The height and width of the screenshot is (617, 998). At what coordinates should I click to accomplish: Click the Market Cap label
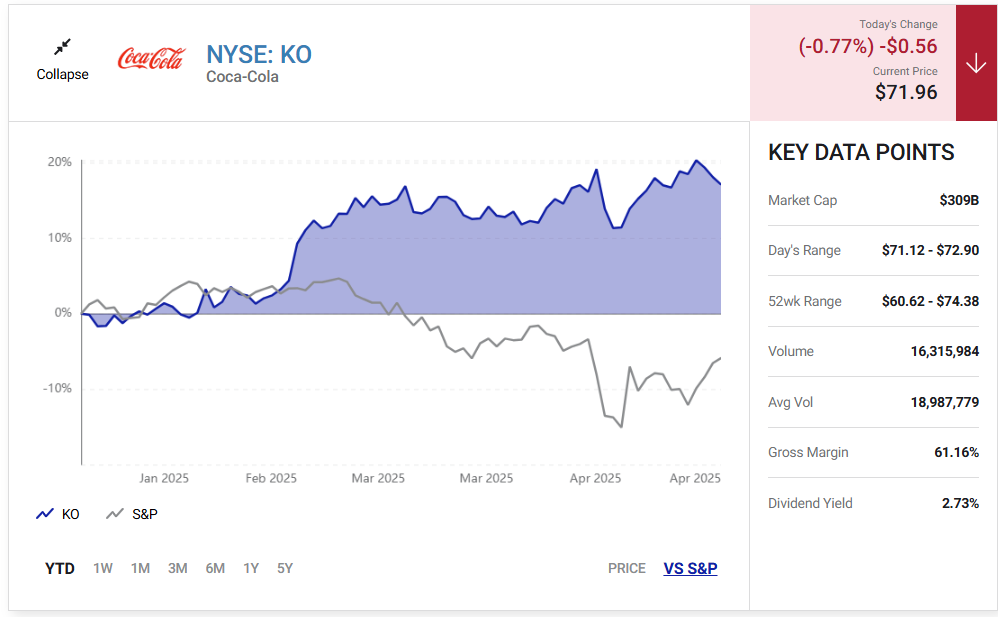(803, 201)
